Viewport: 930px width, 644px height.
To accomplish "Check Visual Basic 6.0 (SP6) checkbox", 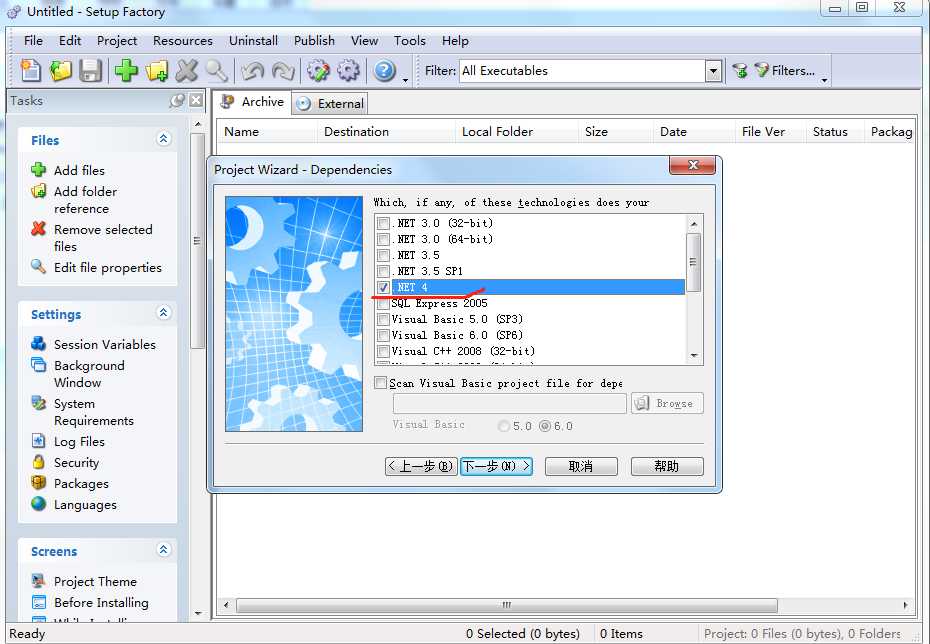I will tap(383, 336).
